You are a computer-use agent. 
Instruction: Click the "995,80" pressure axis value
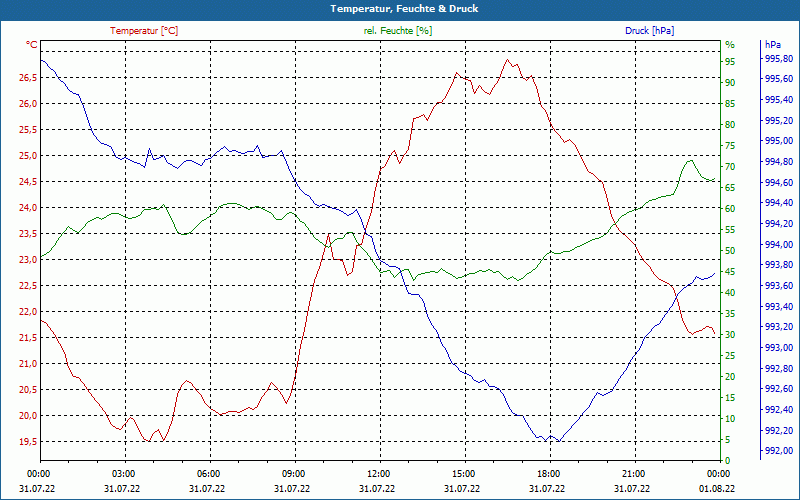(x=779, y=59)
